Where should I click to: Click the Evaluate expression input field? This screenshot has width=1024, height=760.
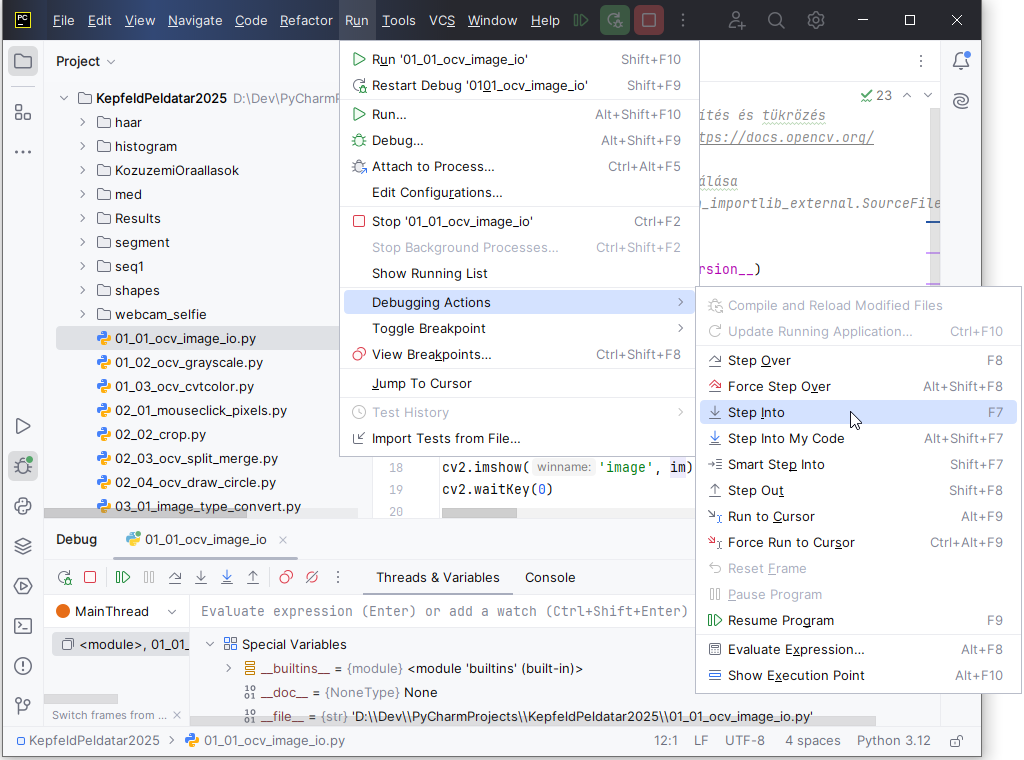tap(444, 611)
